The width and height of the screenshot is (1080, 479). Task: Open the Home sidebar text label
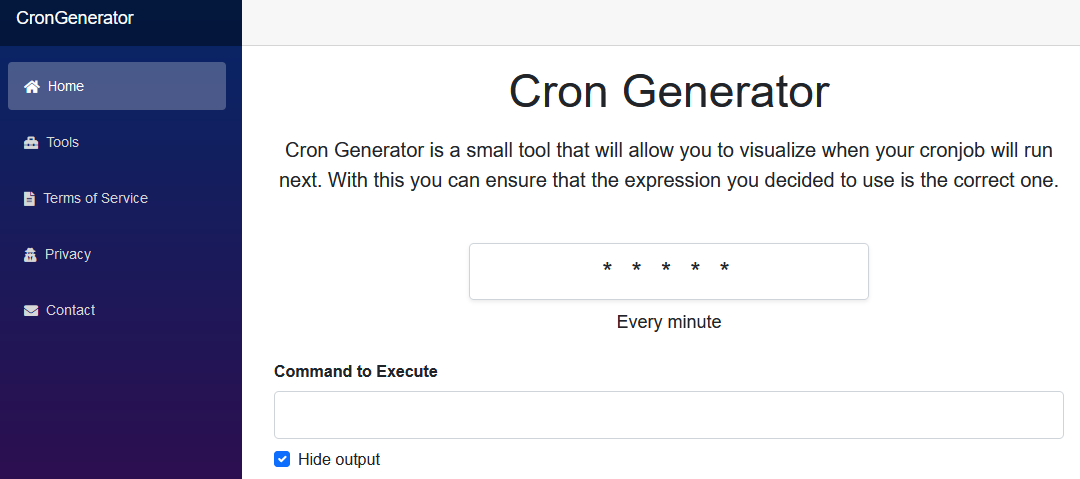coord(66,86)
